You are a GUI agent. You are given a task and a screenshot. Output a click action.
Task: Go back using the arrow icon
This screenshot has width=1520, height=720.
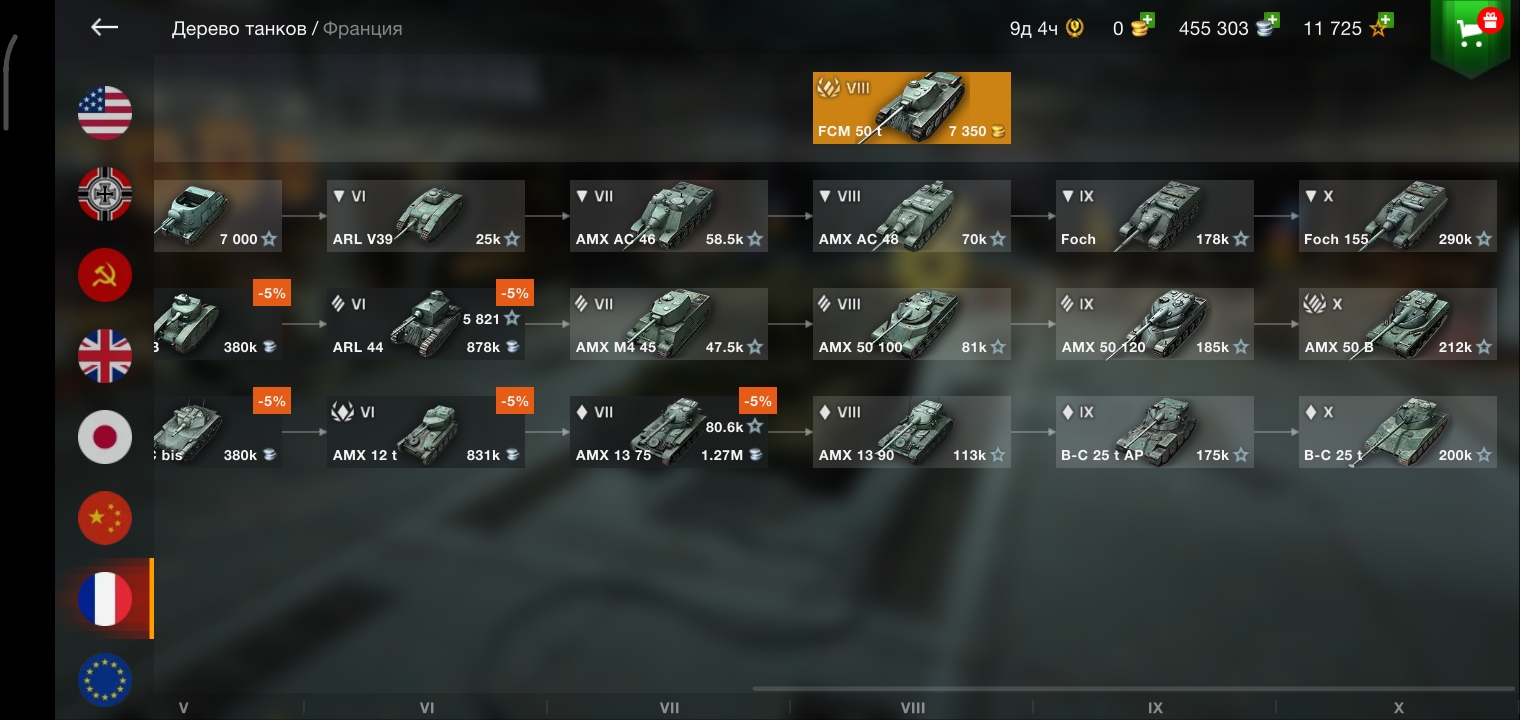[105, 28]
